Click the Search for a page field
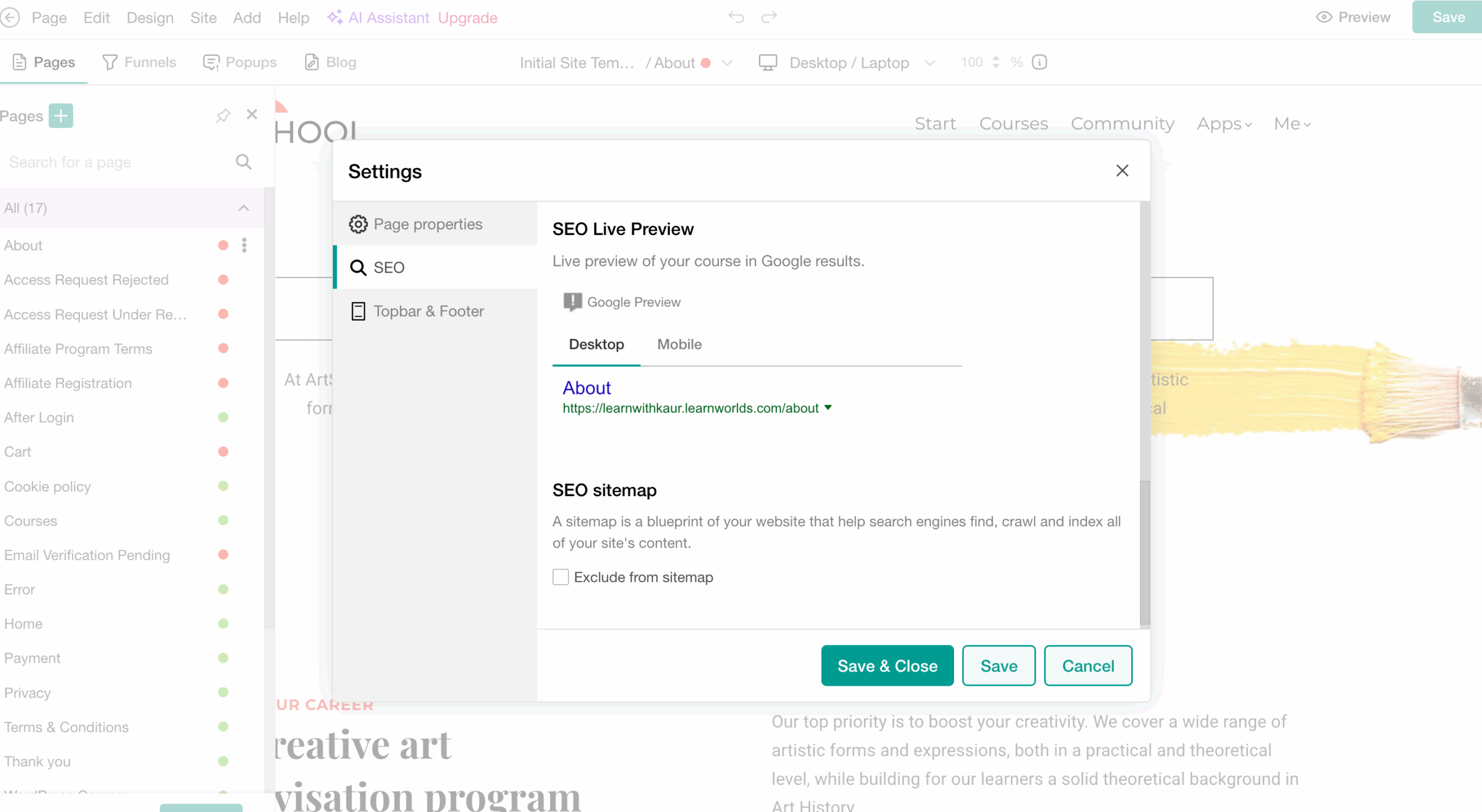Viewport: 1482px width, 812px height. coord(116,162)
